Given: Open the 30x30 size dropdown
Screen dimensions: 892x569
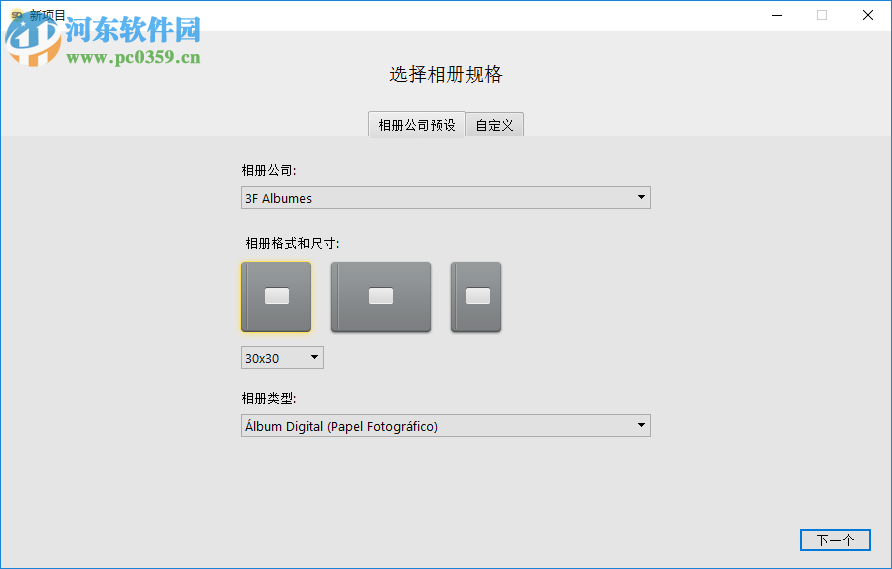Looking at the screenshot, I should (282, 358).
